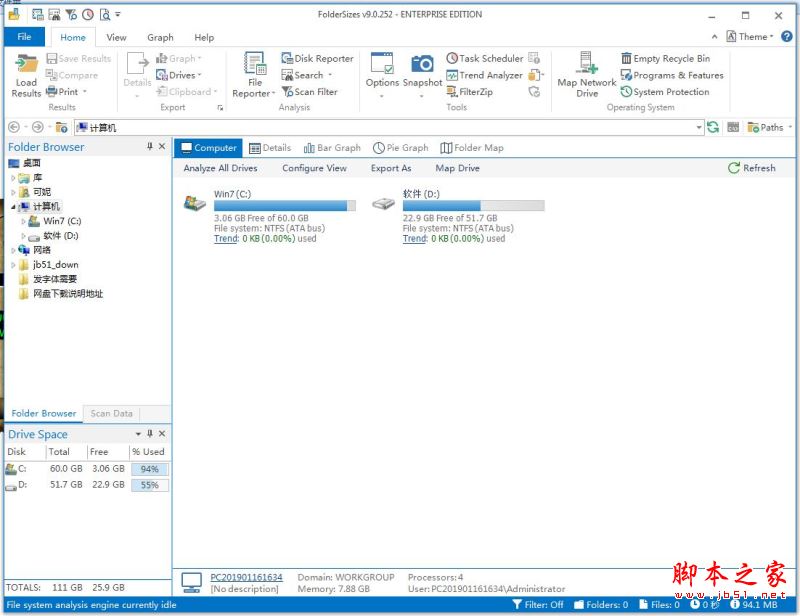The width and height of the screenshot is (800, 616).
Task: Open the Theme dropdown
Action: 750,37
